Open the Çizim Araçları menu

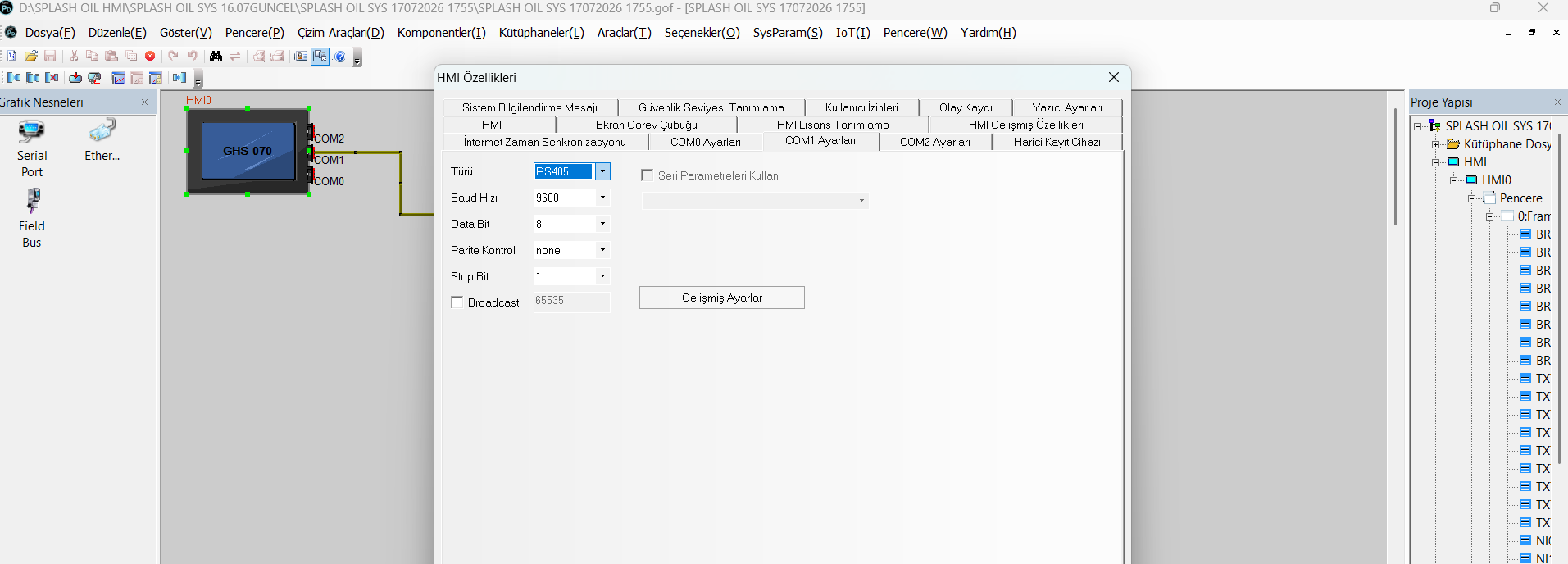point(341,33)
